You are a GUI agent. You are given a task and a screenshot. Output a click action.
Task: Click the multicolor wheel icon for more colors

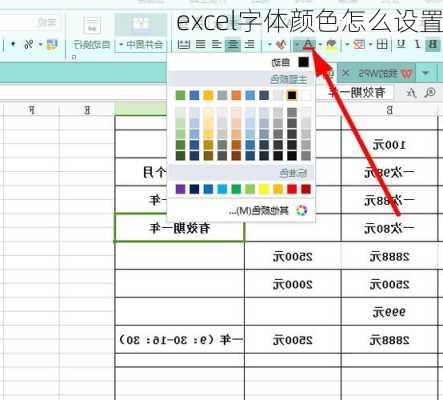(x=302, y=211)
